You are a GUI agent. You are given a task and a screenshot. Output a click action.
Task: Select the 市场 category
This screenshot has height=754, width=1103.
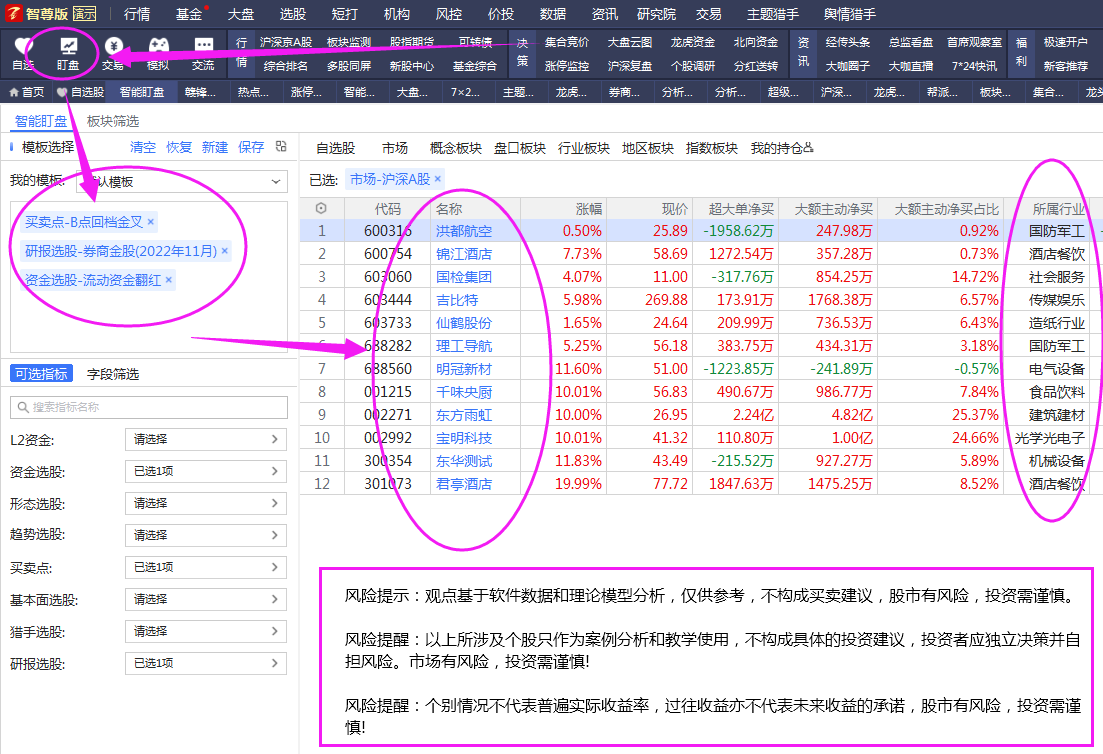pyautogui.click(x=395, y=148)
